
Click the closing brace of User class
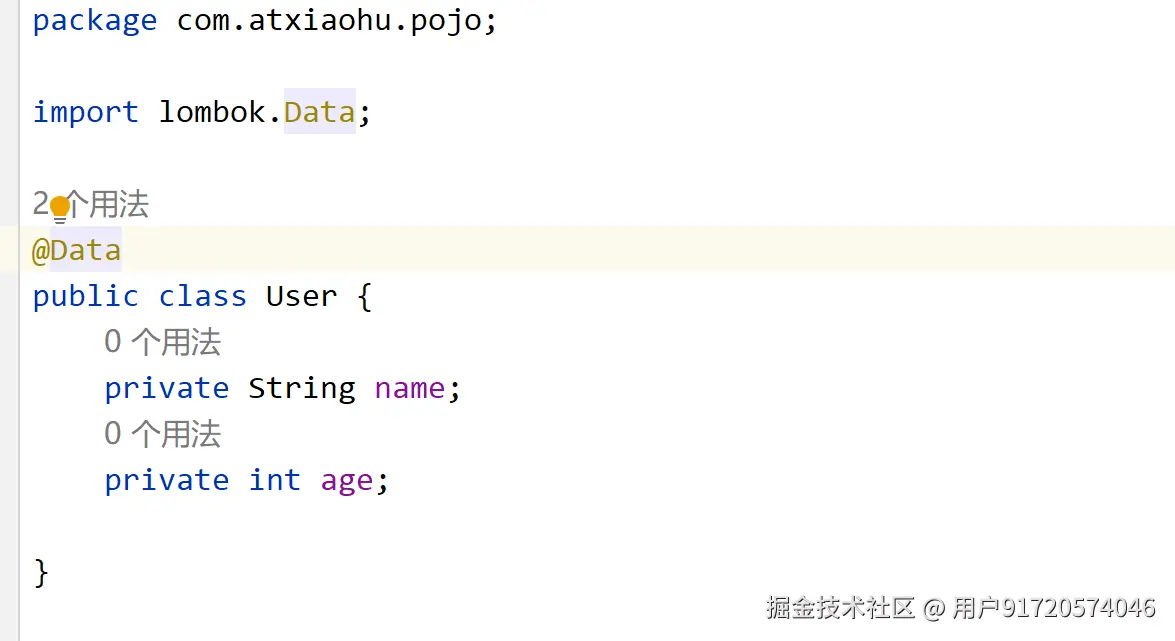(x=41, y=573)
